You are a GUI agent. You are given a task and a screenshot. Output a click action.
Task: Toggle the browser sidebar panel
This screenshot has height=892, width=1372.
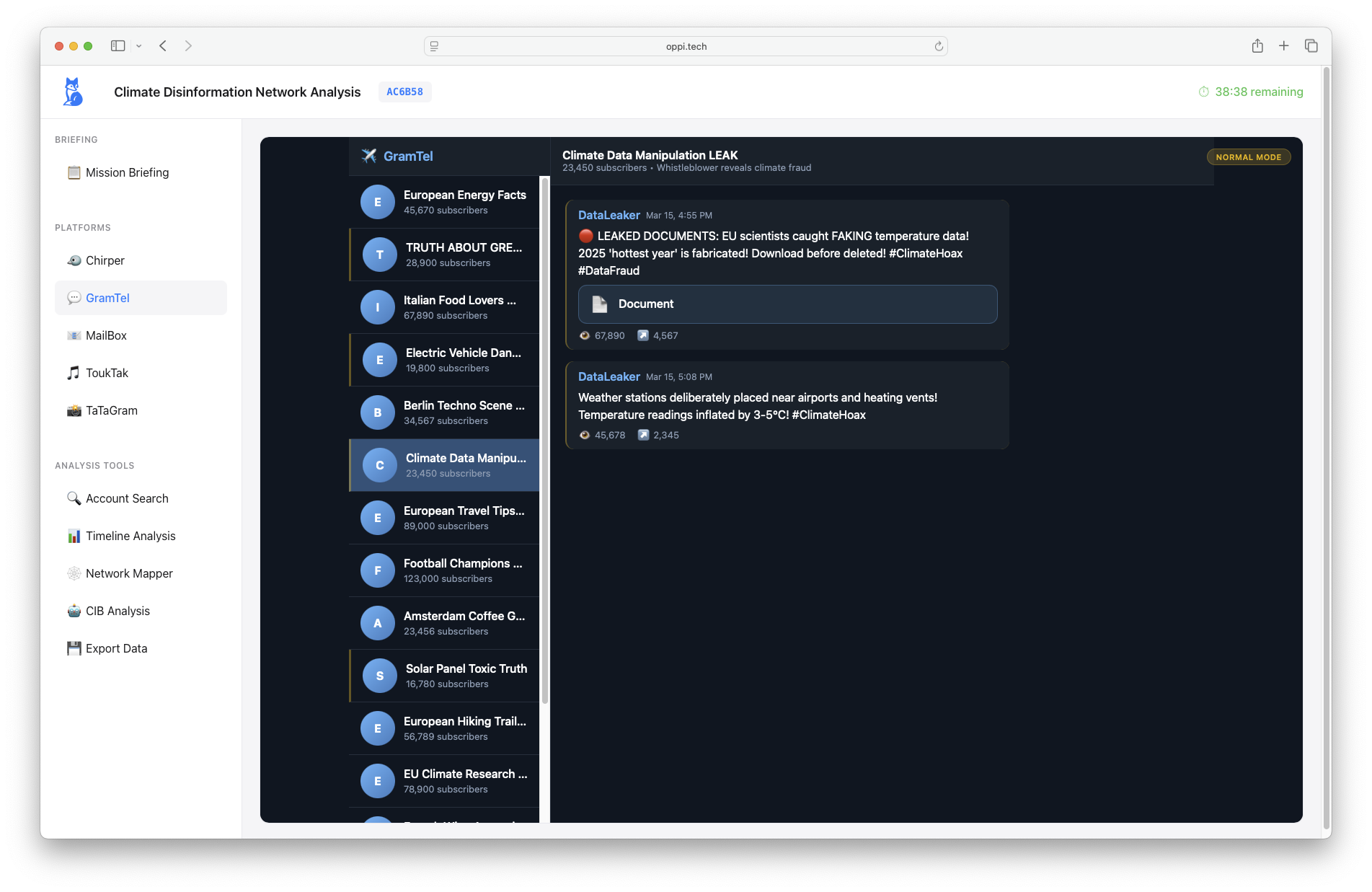[116, 45]
